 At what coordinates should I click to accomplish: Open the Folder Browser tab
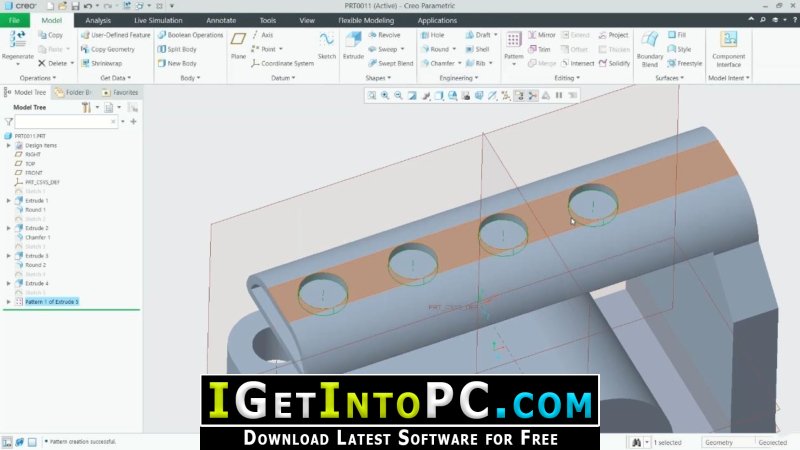point(74,92)
